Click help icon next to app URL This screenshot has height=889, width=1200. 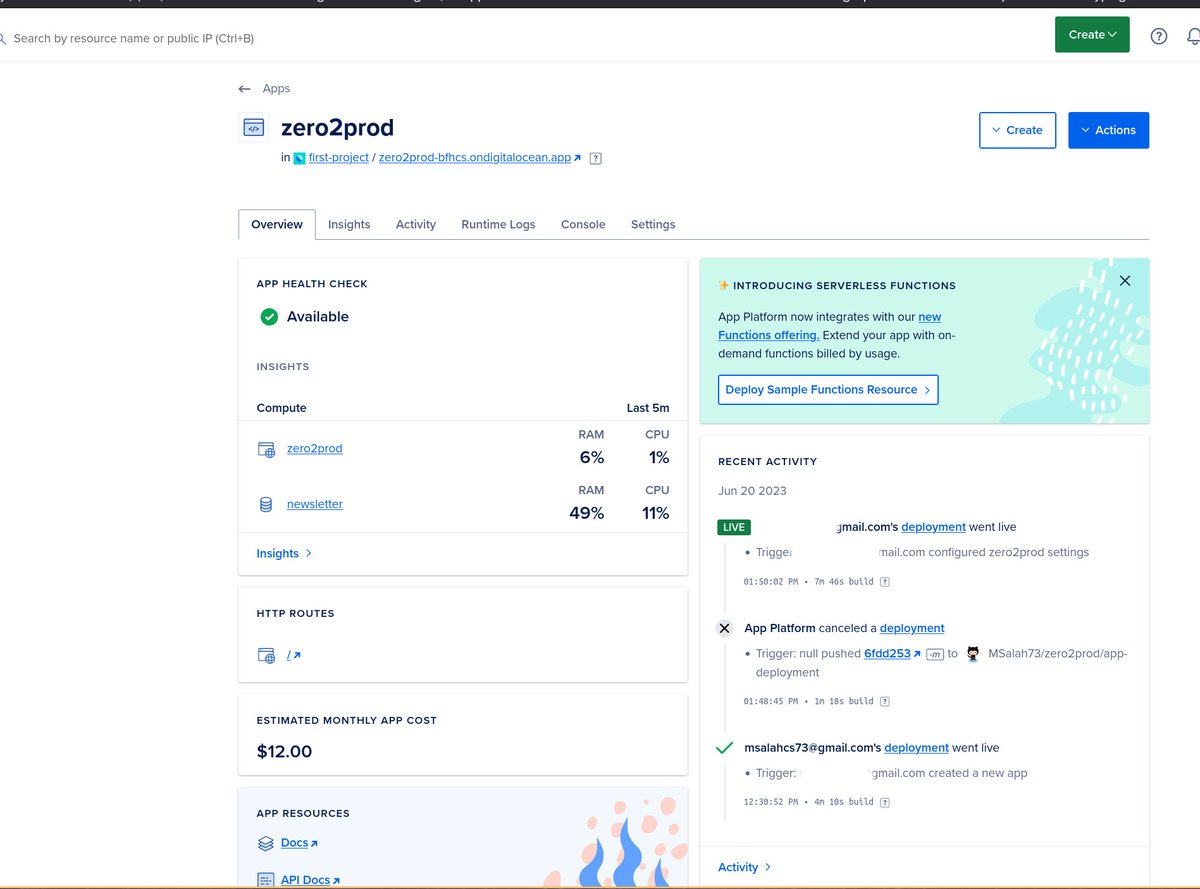(x=596, y=158)
